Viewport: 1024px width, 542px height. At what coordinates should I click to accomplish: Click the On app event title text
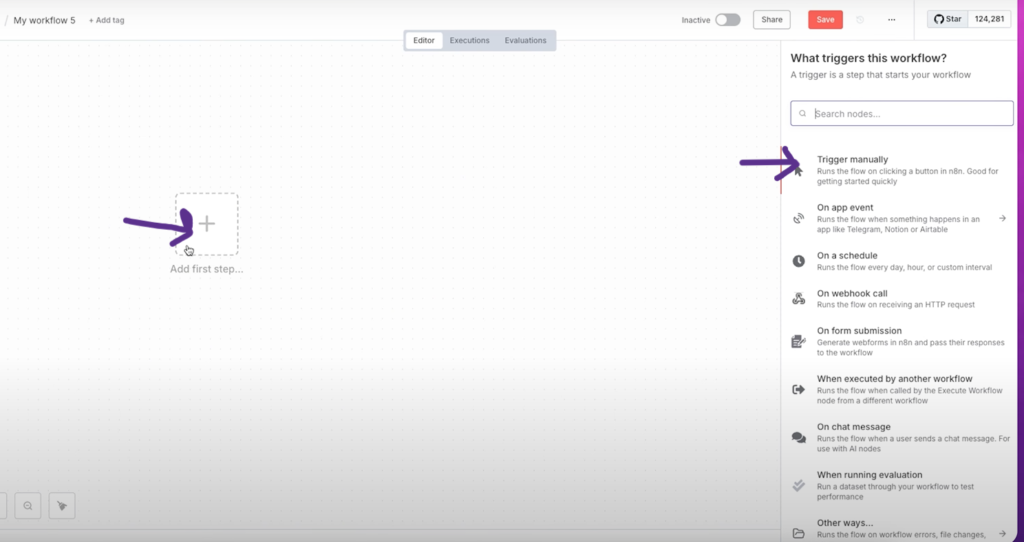point(845,208)
